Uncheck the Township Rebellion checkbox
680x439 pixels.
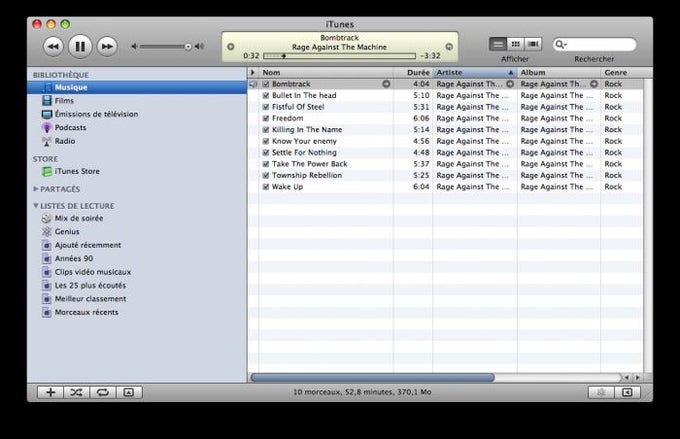[266, 175]
